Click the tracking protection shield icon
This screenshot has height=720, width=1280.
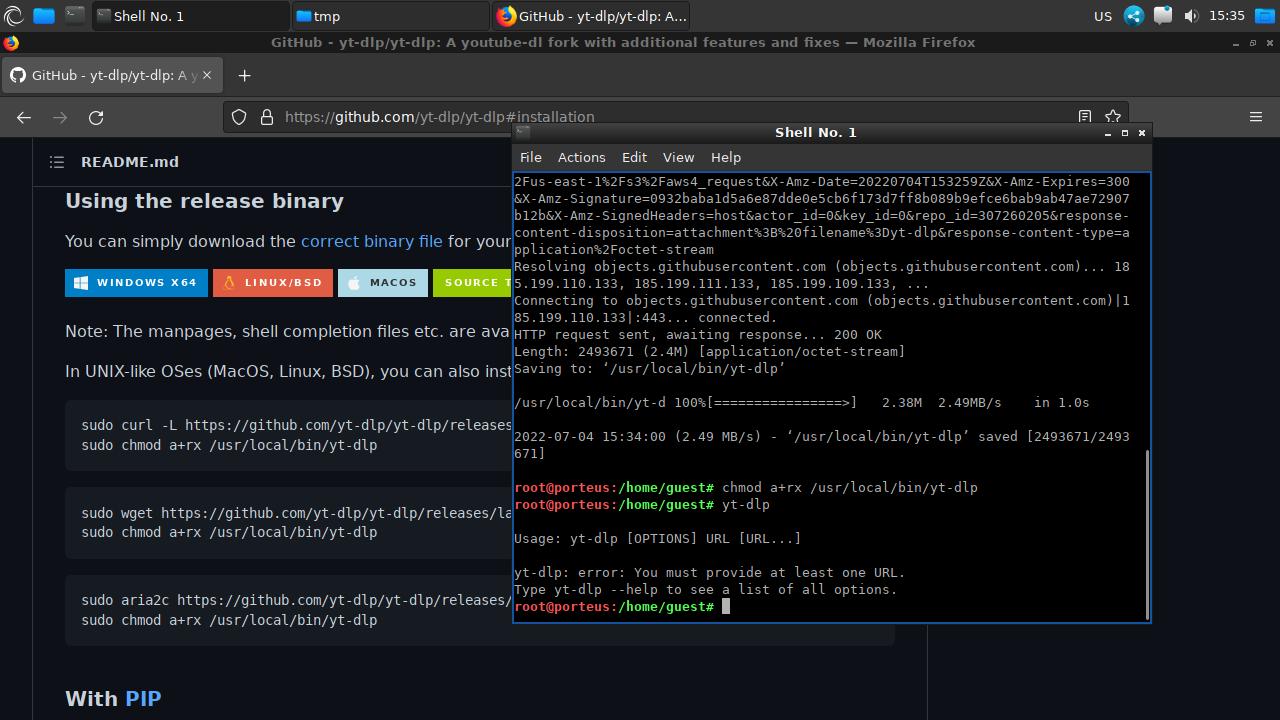click(239, 117)
